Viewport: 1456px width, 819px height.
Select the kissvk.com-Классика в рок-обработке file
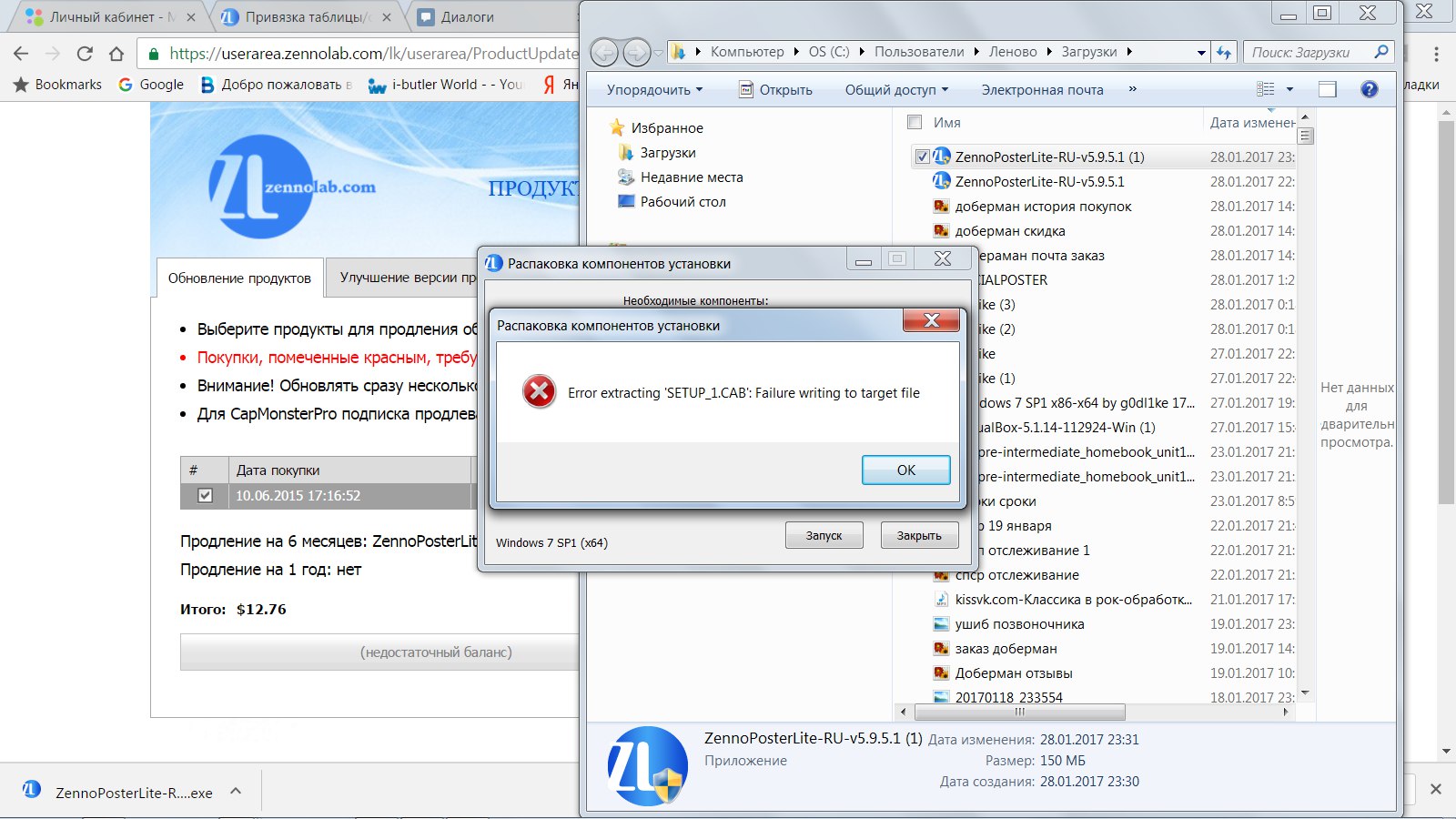tap(1073, 599)
